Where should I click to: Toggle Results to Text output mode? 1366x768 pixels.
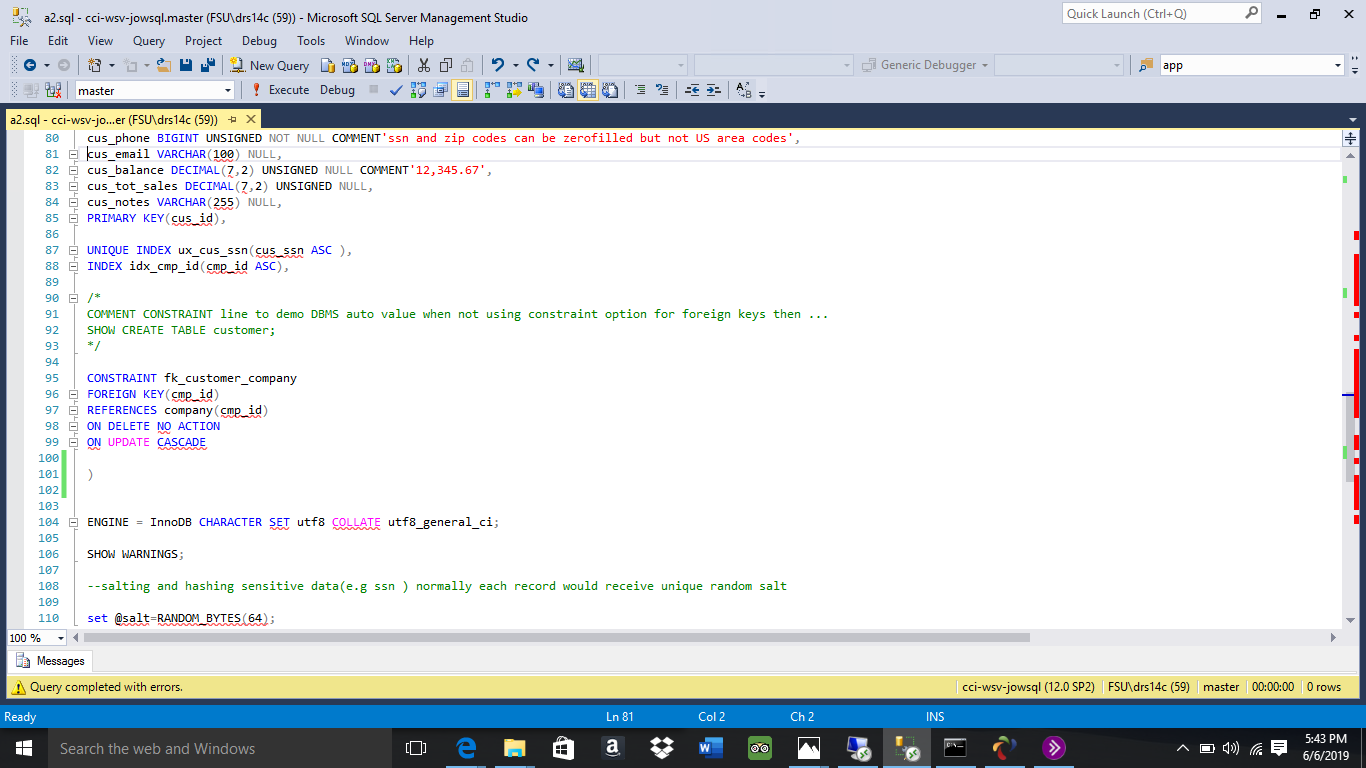click(566, 90)
